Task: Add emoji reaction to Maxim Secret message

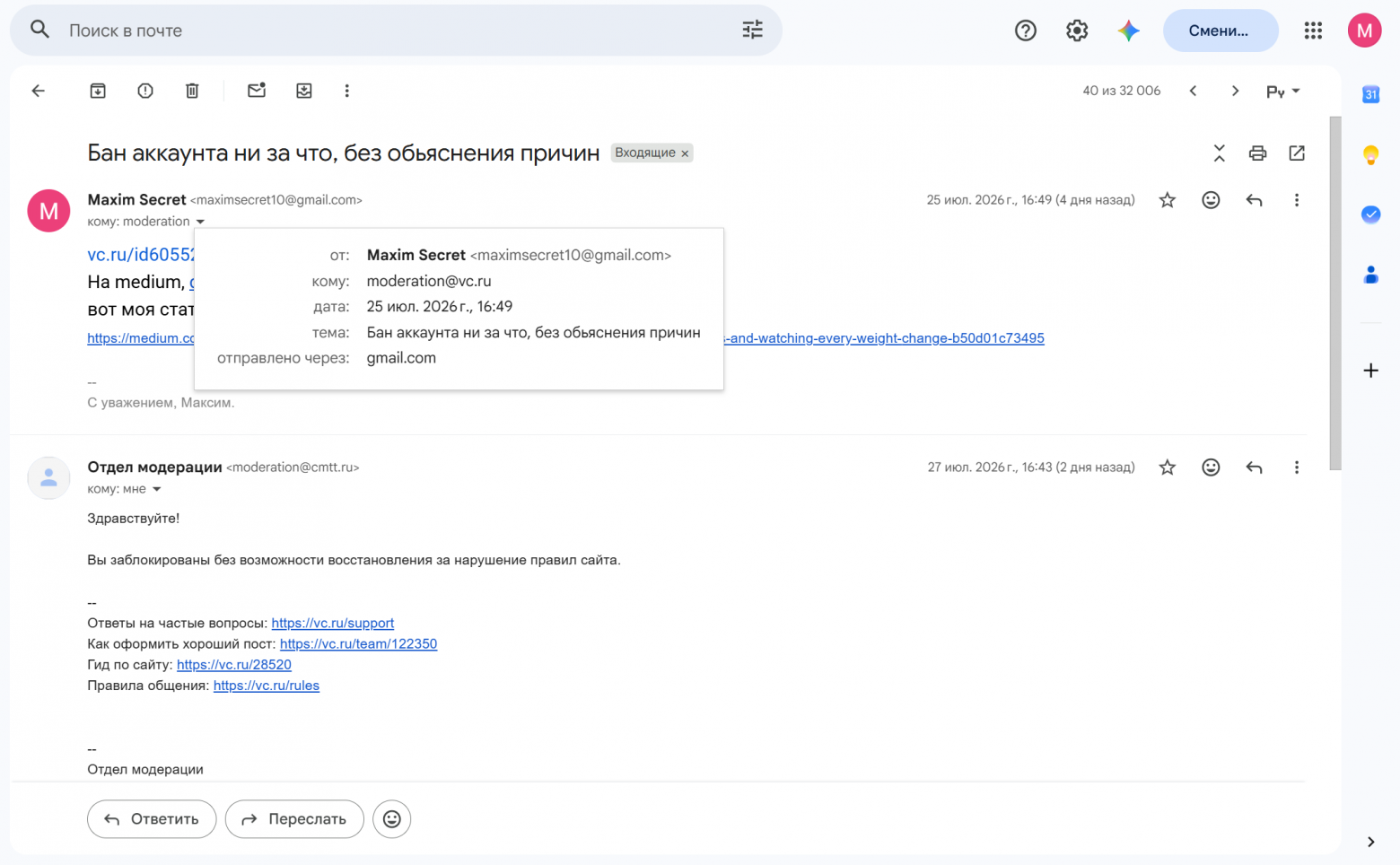Action: point(1211,200)
